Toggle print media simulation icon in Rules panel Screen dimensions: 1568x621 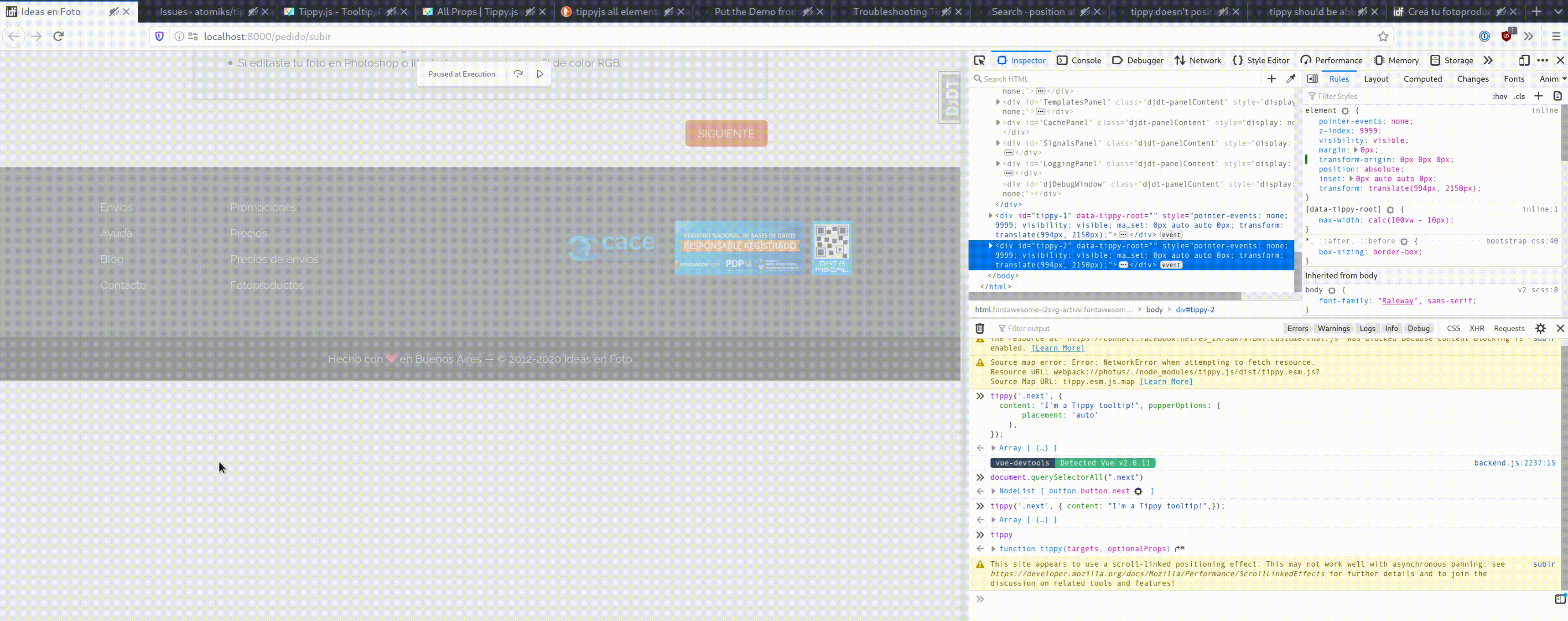[1558, 95]
